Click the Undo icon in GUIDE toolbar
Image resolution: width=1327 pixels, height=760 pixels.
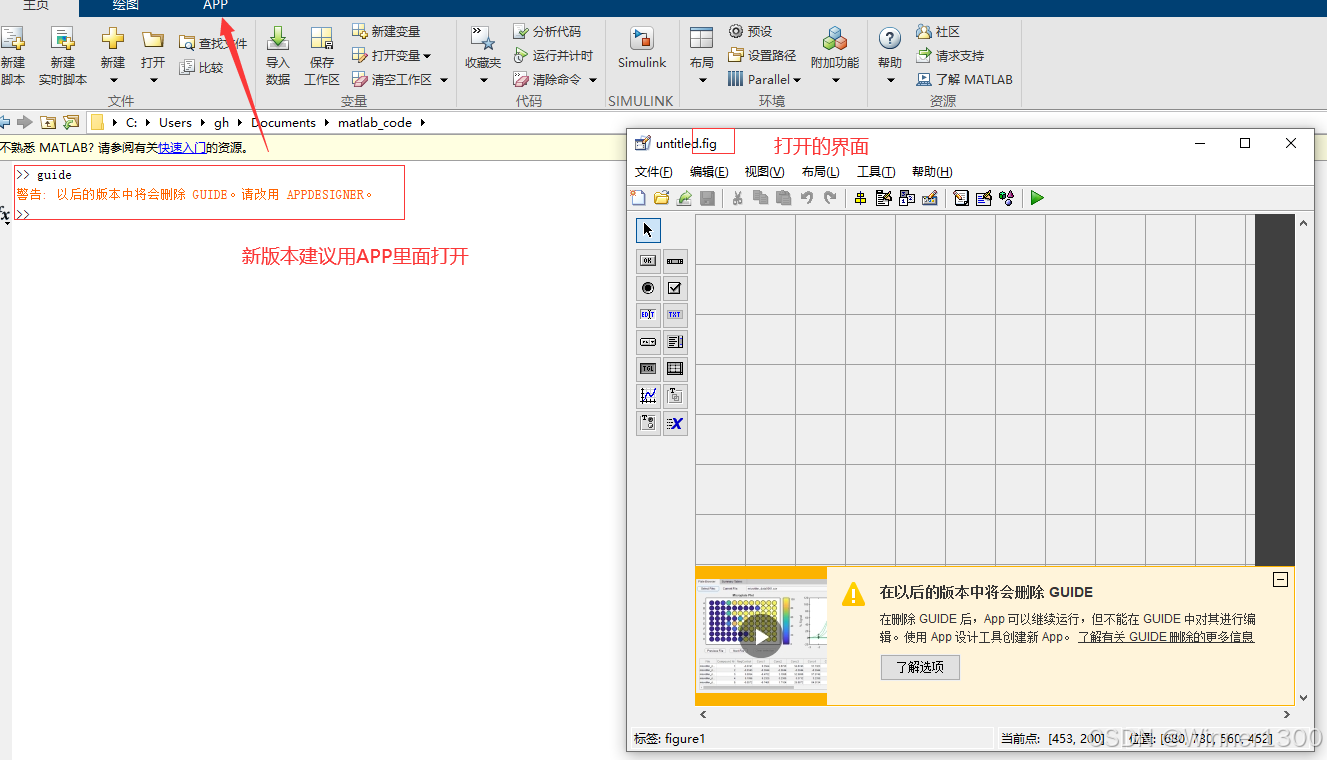806,198
